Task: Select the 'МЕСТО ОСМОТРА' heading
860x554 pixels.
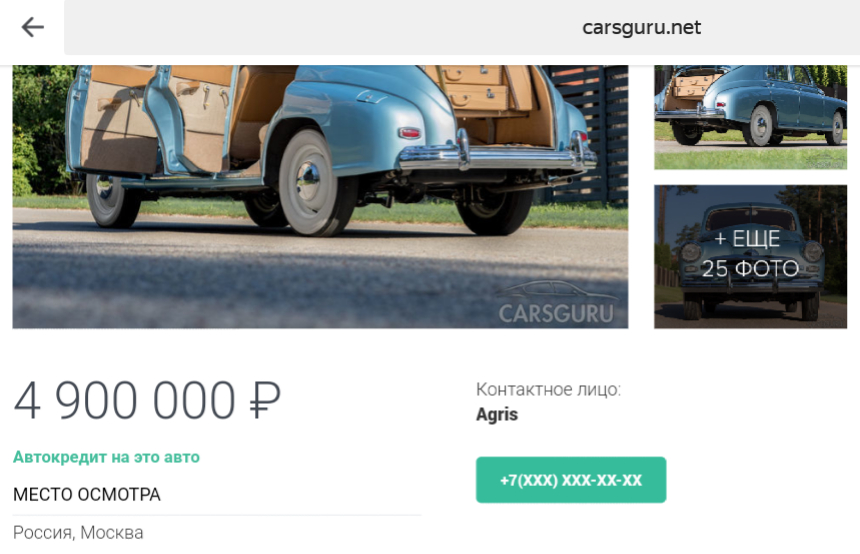Action: click(x=87, y=494)
